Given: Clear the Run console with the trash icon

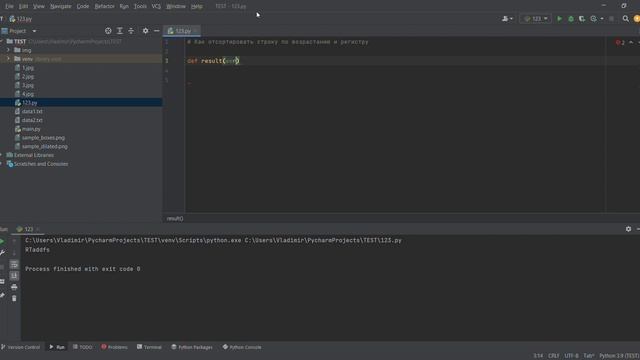Looking at the screenshot, I should [x=14, y=298].
